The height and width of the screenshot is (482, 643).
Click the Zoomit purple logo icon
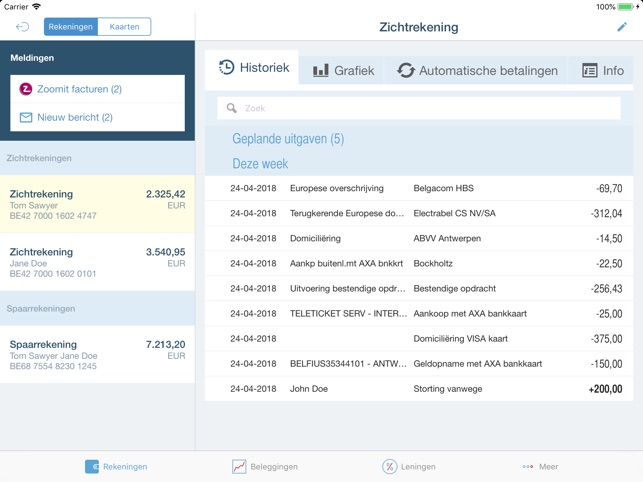(26, 89)
